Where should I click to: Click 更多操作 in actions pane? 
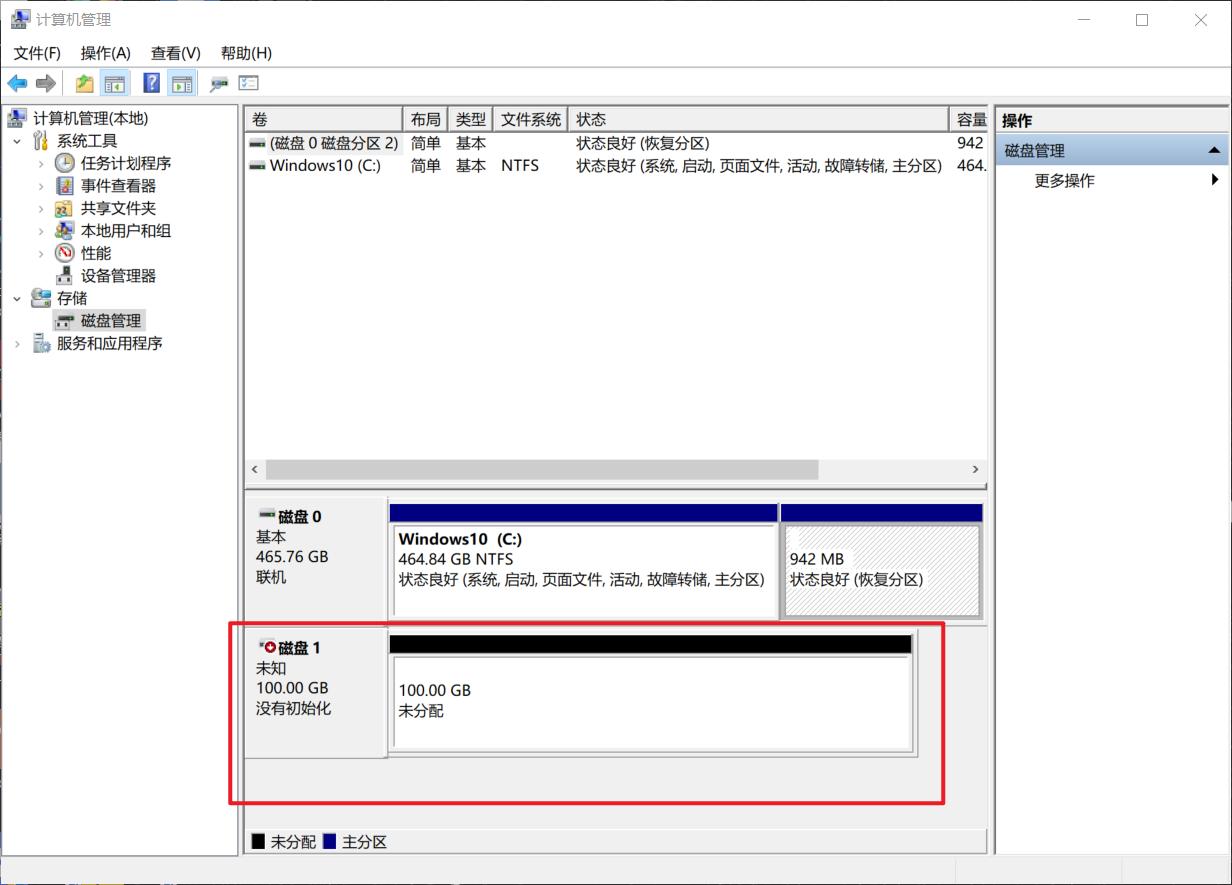click(x=1064, y=180)
